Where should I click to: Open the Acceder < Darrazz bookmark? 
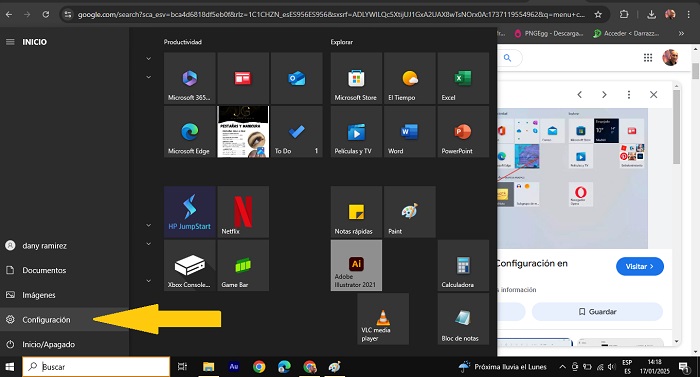(626, 34)
